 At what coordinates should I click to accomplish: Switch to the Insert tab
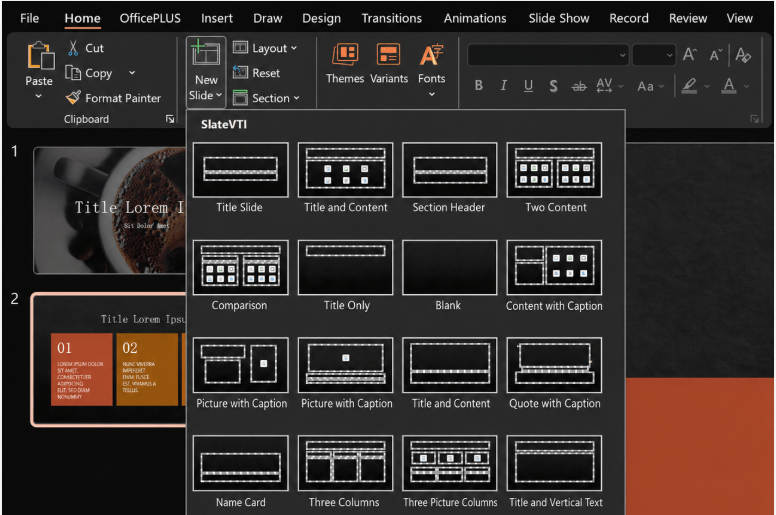click(217, 18)
